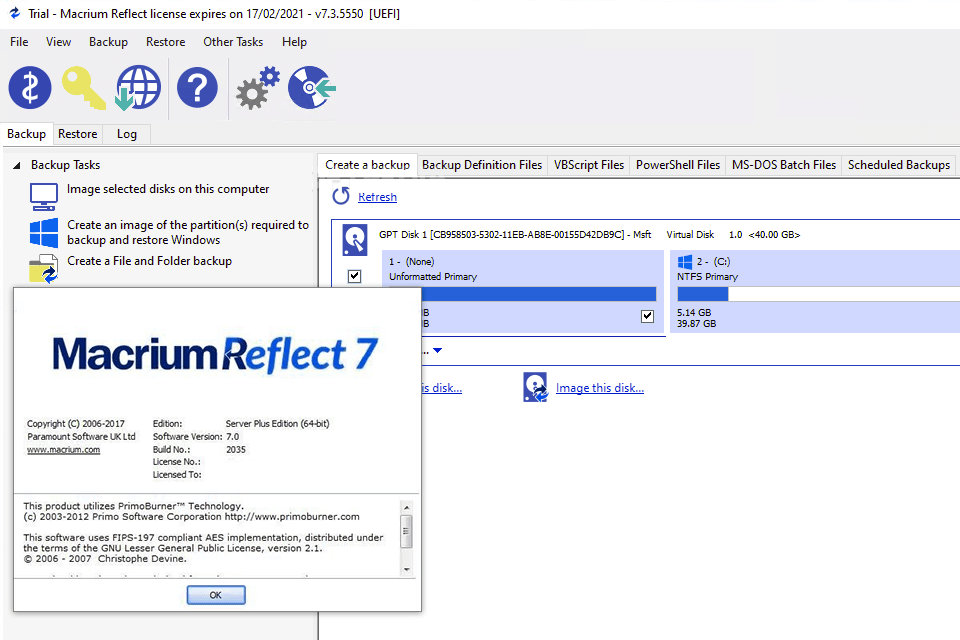960x640 pixels.
Task: Click the rescue media disc icon
Action: (x=312, y=88)
